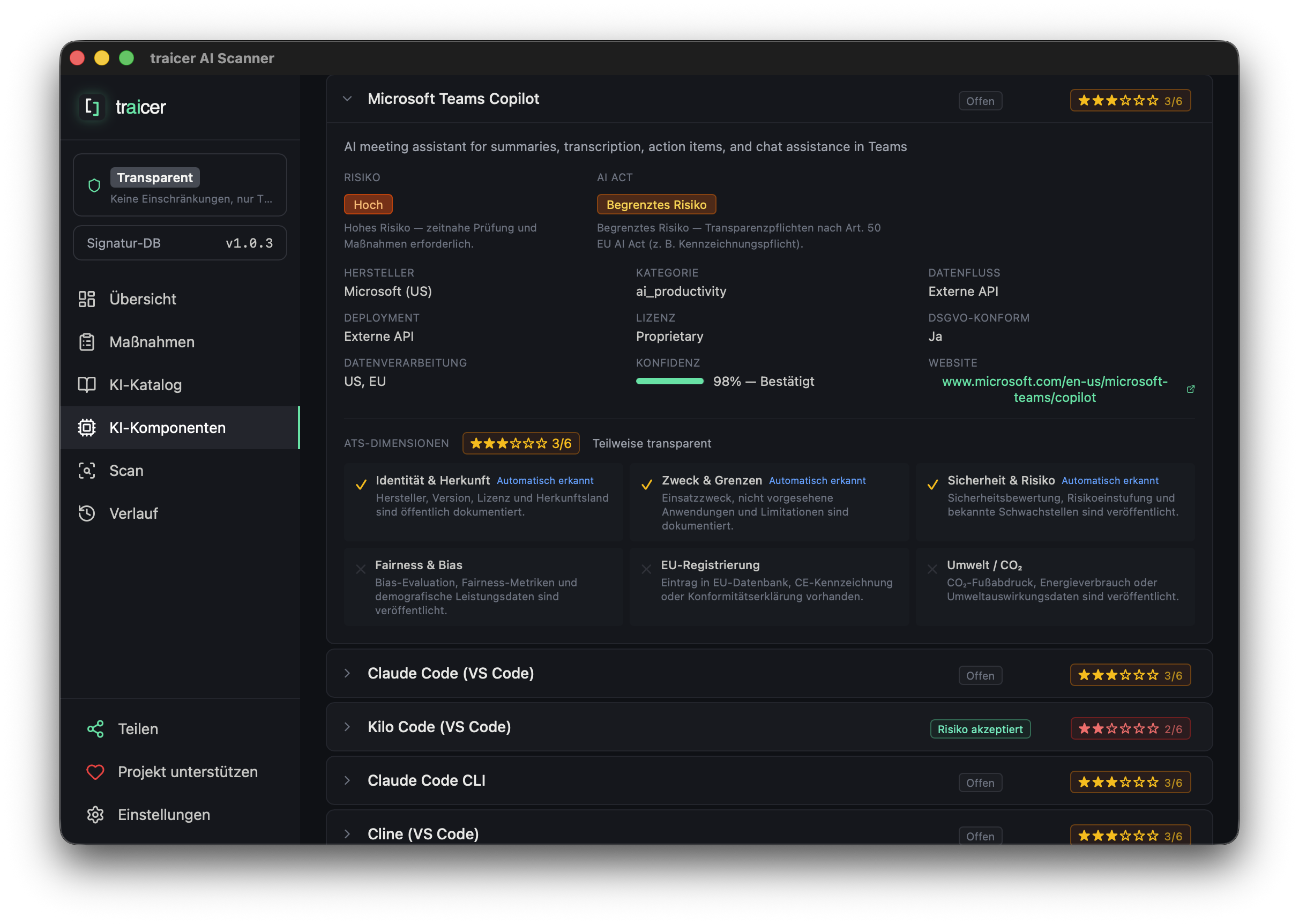Click Offen status on Microsoft Teams Copilot
Image resolution: width=1299 pixels, height=924 pixels.
(980, 101)
